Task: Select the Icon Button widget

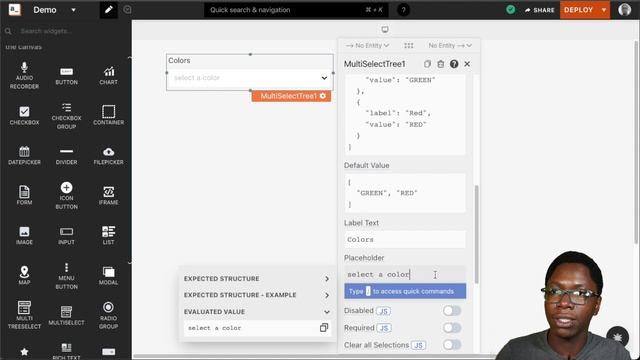Action: [x=66, y=196]
